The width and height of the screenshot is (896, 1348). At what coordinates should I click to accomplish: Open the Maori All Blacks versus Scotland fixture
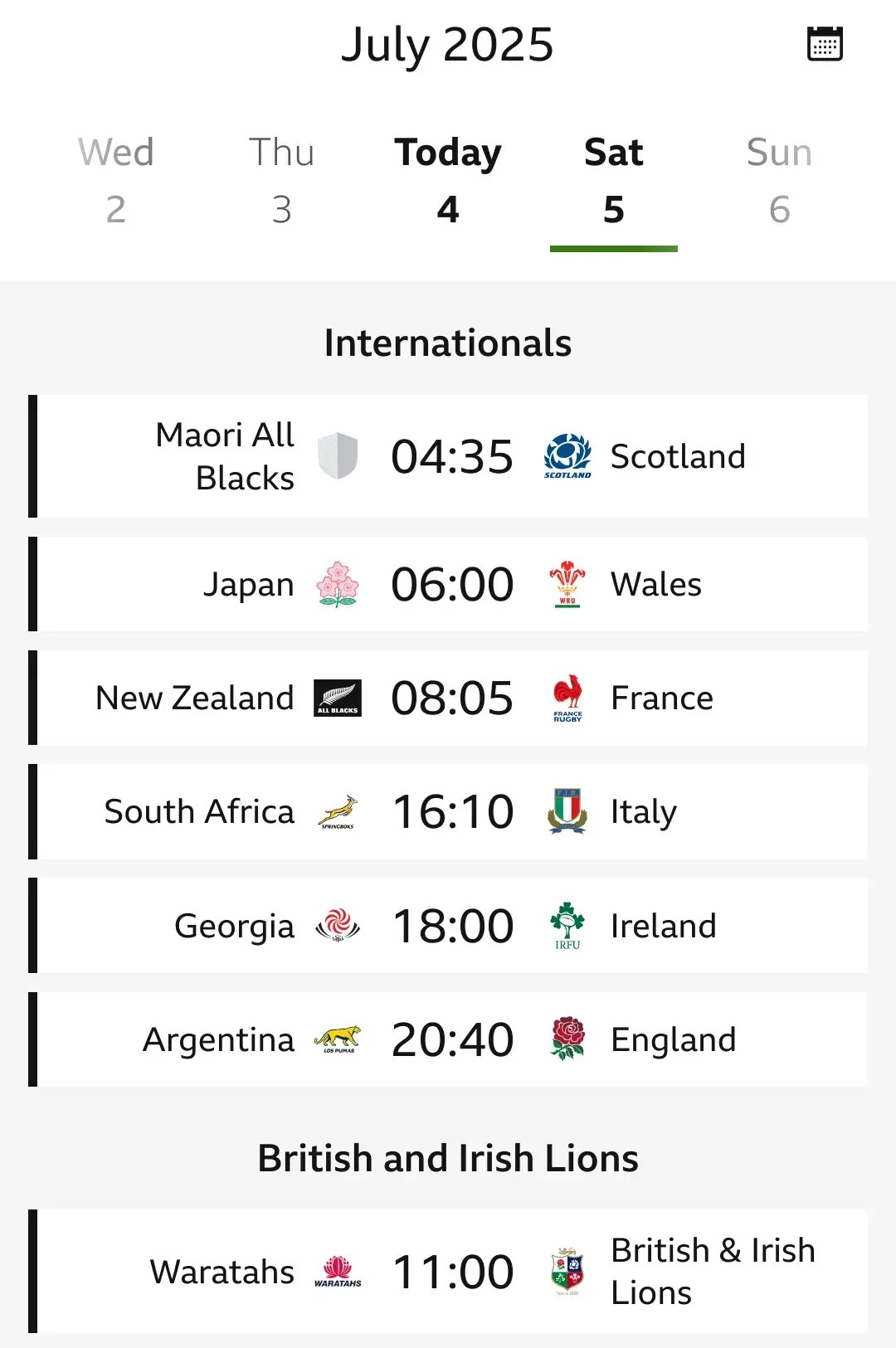(x=448, y=455)
